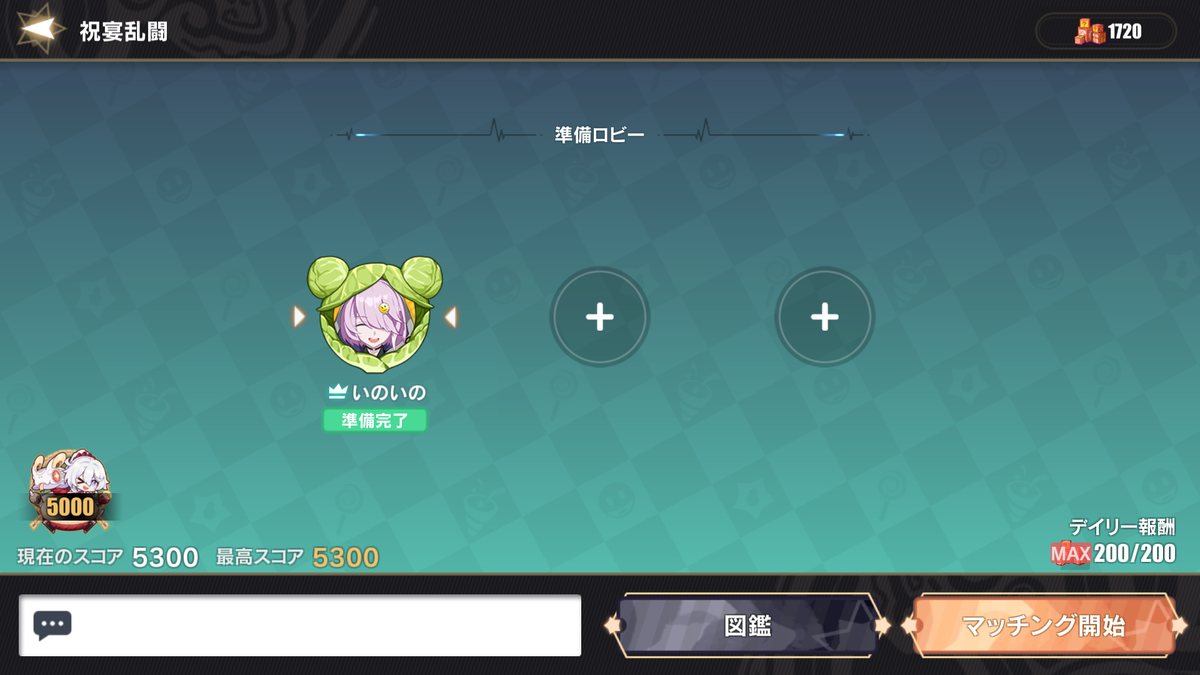Select the 準備ロビー lobby heading
The image size is (1200, 675).
click(600, 134)
